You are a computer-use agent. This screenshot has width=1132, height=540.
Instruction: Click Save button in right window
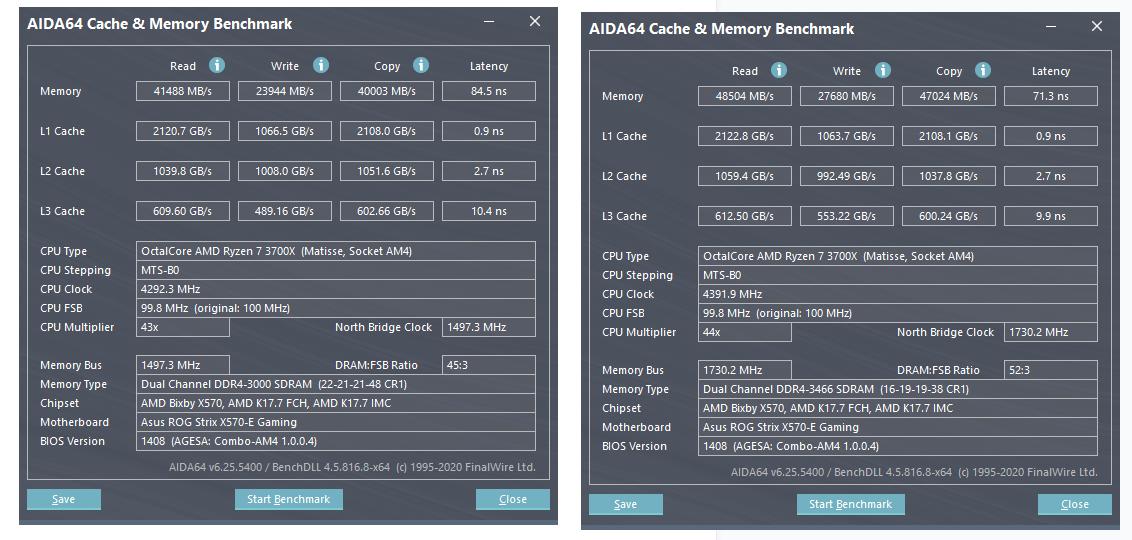(626, 504)
